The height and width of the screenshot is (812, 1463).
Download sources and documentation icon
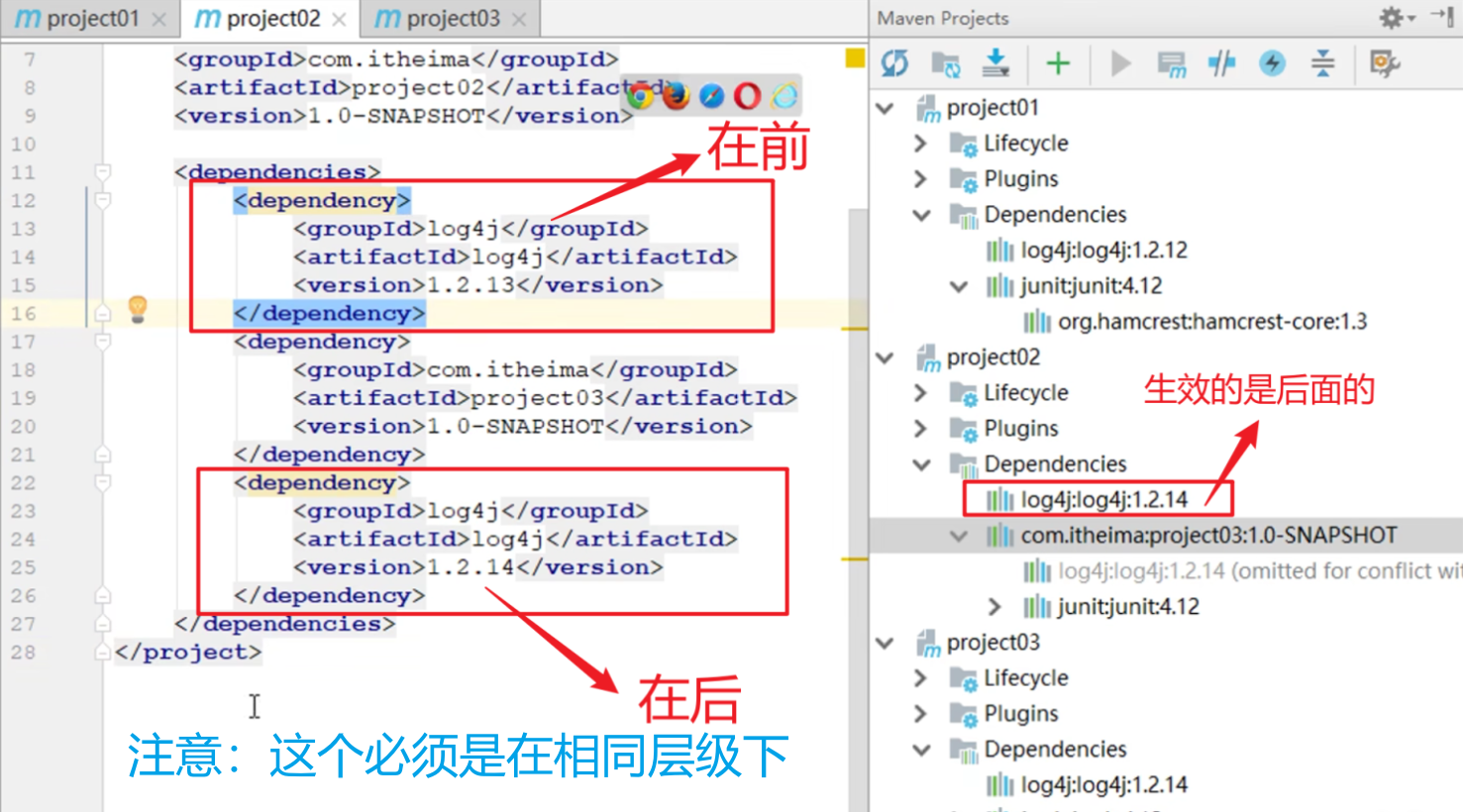(995, 64)
